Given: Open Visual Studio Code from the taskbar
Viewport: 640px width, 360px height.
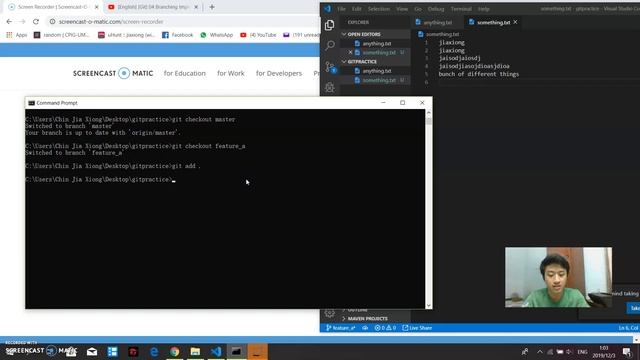Looking at the screenshot, I should point(216,351).
